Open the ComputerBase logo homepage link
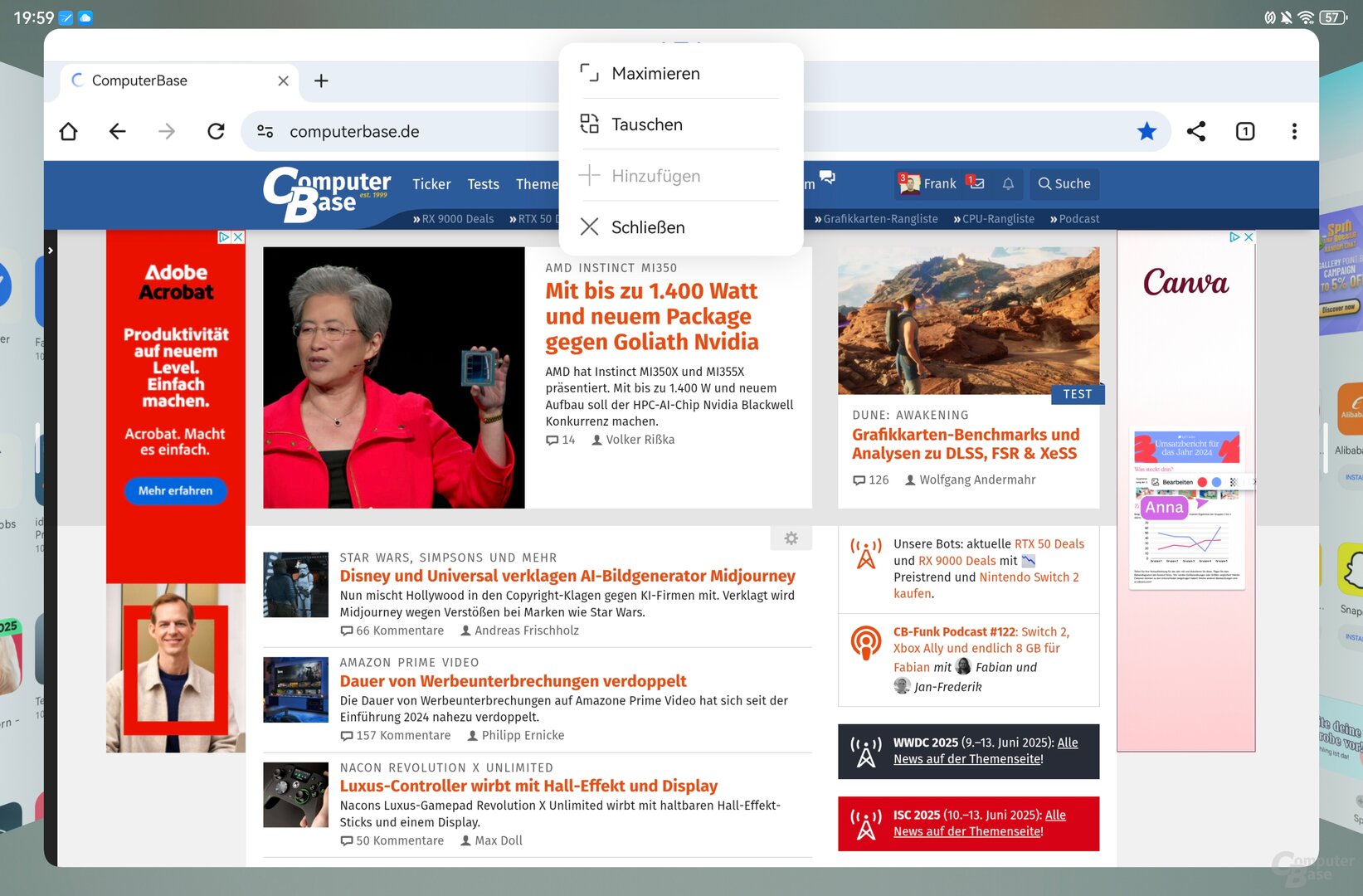The image size is (1363, 896). click(327, 195)
